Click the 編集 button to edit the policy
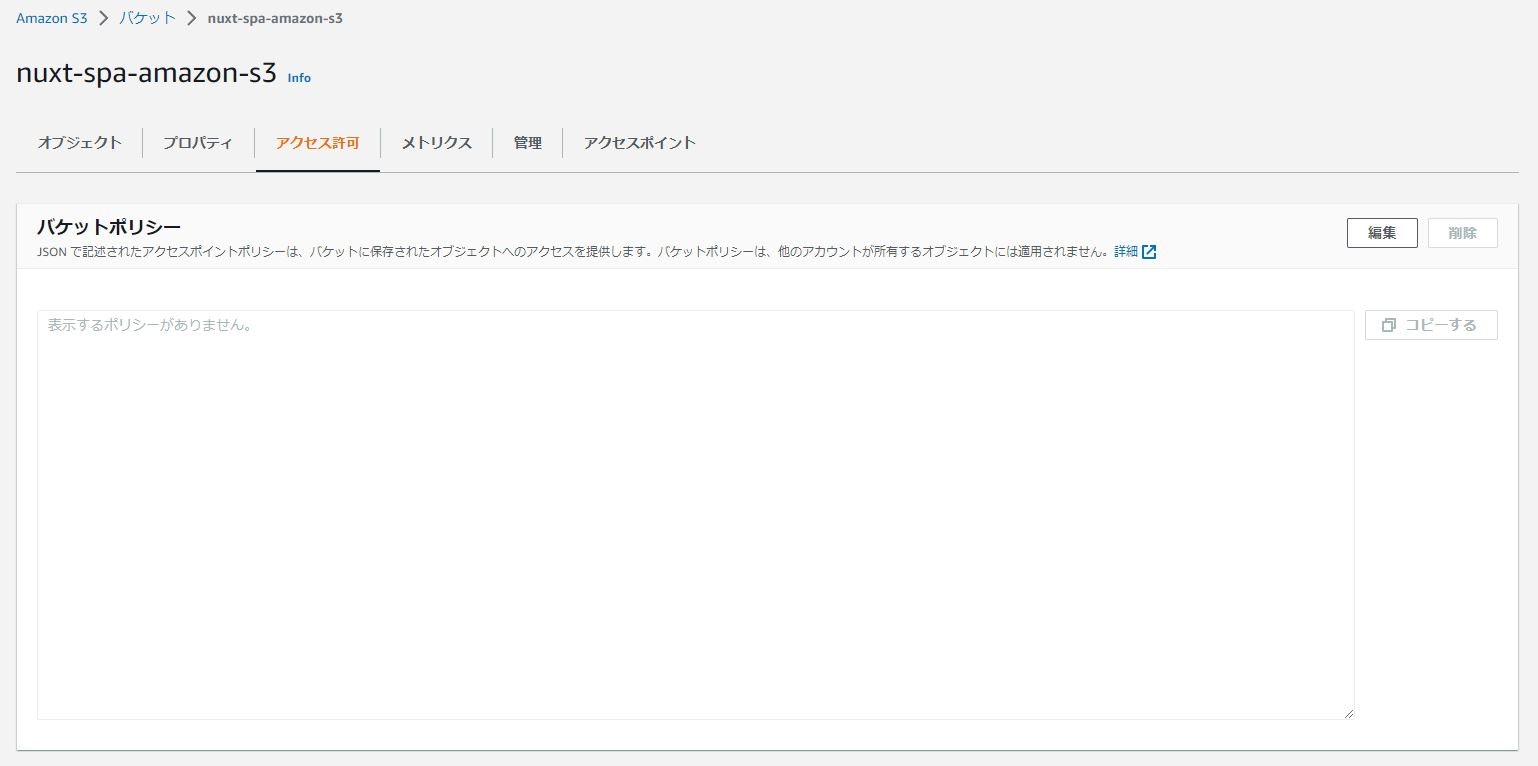1538x766 pixels. [1382, 232]
